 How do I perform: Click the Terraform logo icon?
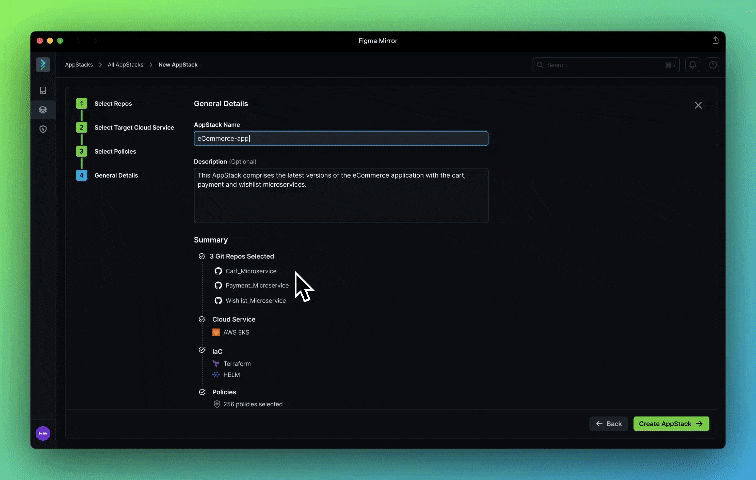click(216, 363)
